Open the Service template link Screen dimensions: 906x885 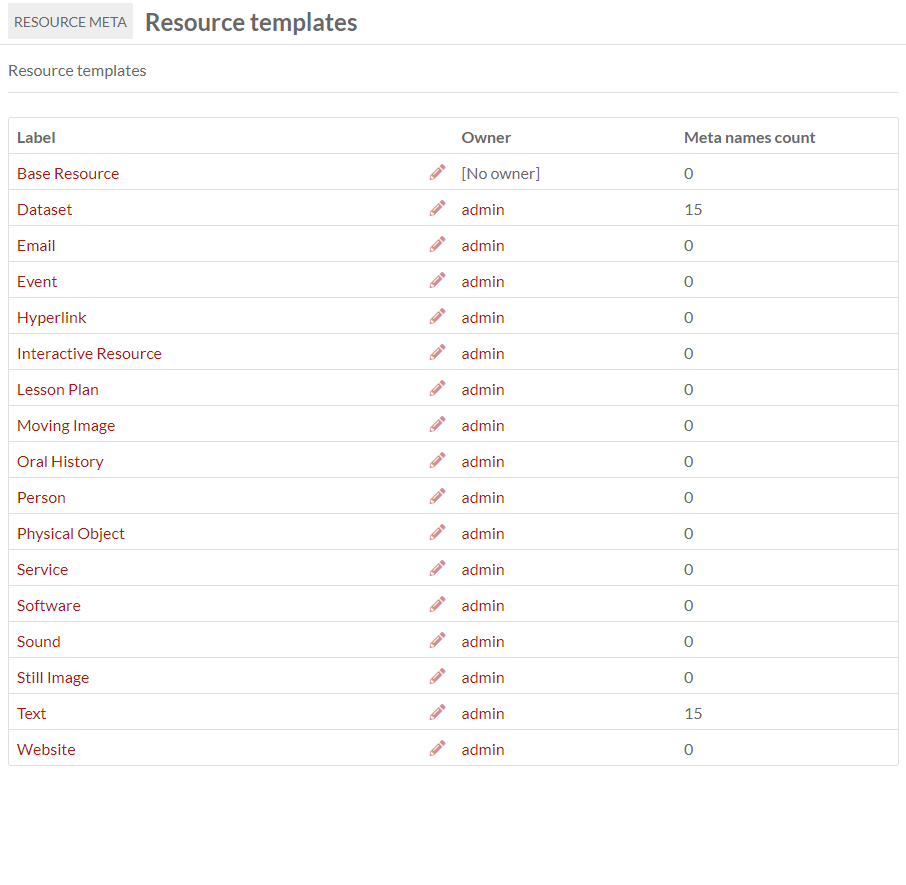pyautogui.click(x=42, y=570)
